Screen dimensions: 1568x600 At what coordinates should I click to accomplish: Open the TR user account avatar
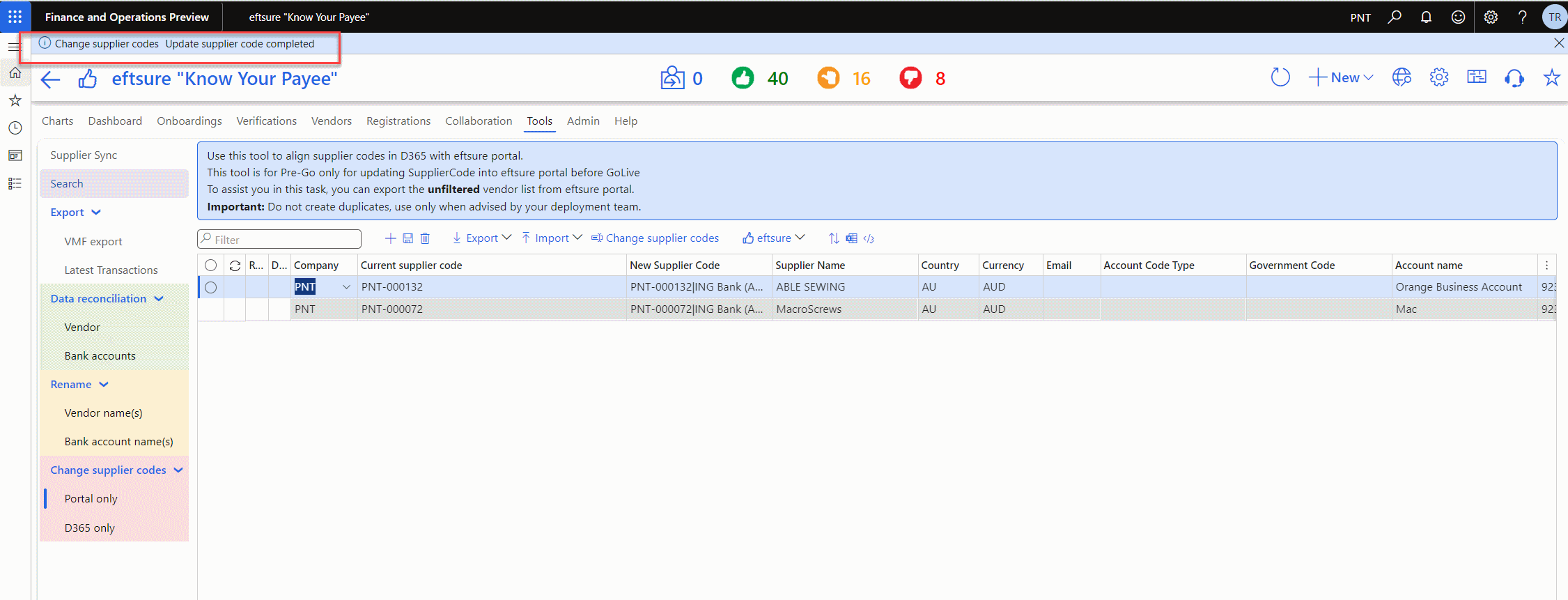point(1555,17)
